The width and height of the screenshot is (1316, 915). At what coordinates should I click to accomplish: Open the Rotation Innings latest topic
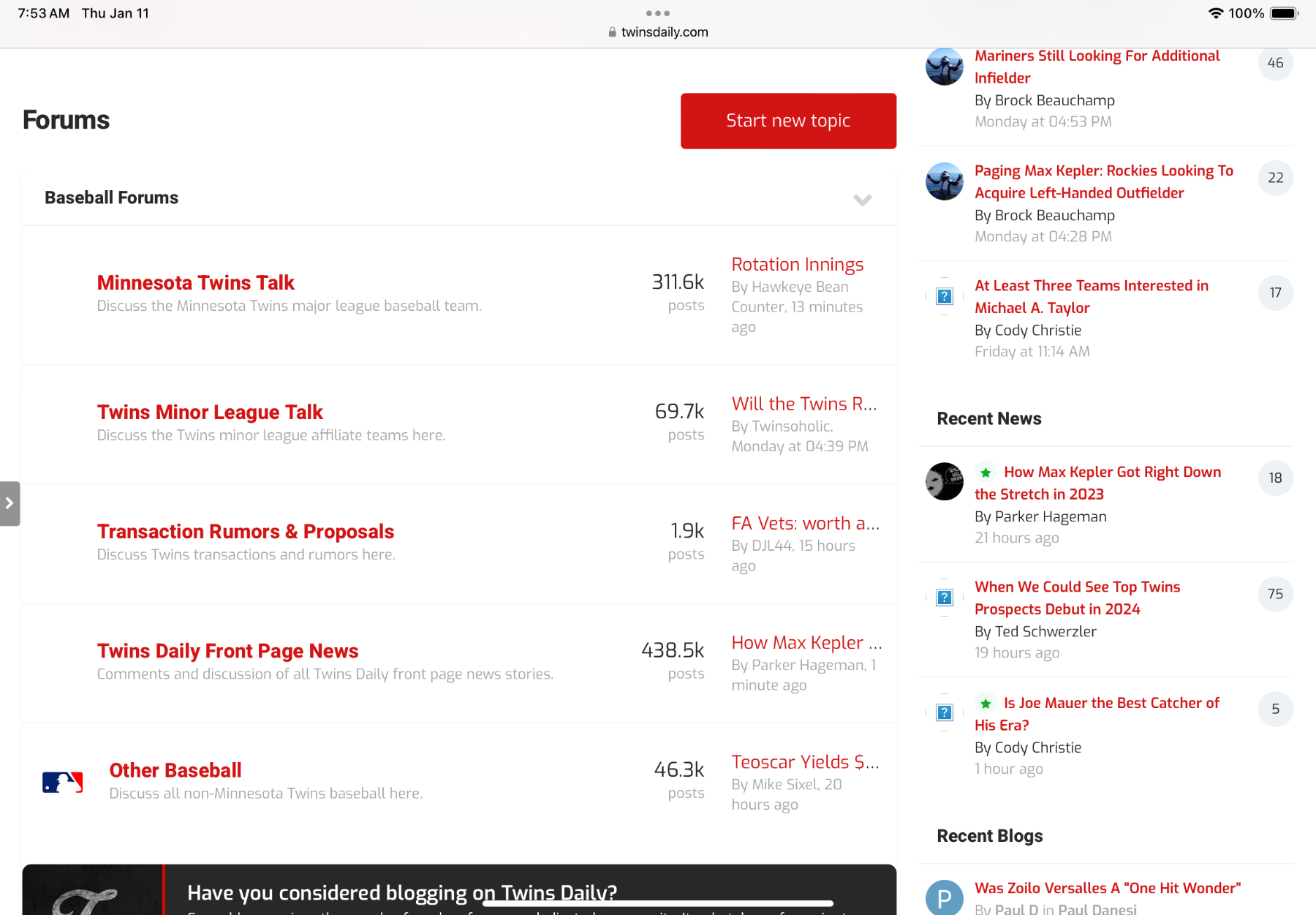point(797,264)
